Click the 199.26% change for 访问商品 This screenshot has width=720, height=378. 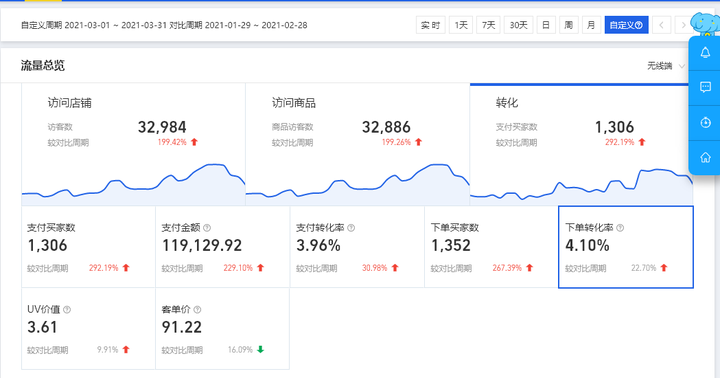coord(396,142)
